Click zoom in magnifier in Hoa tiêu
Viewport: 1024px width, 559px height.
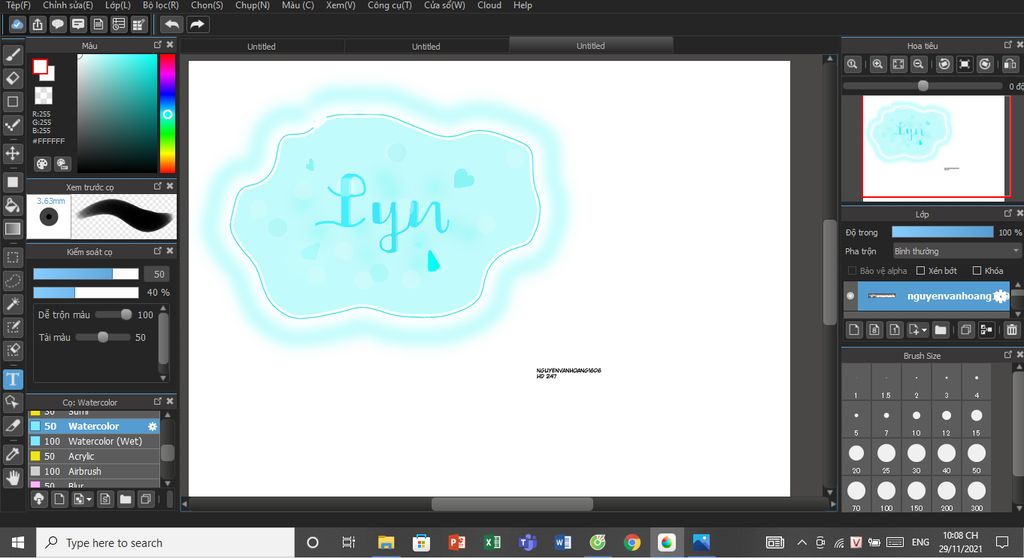coord(877,64)
